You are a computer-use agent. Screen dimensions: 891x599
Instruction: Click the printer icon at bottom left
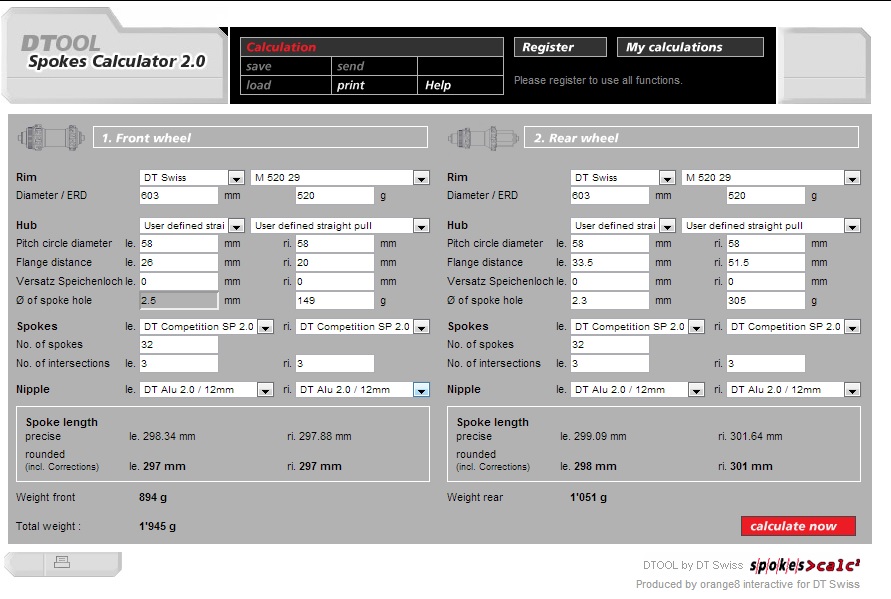[x=61, y=561]
